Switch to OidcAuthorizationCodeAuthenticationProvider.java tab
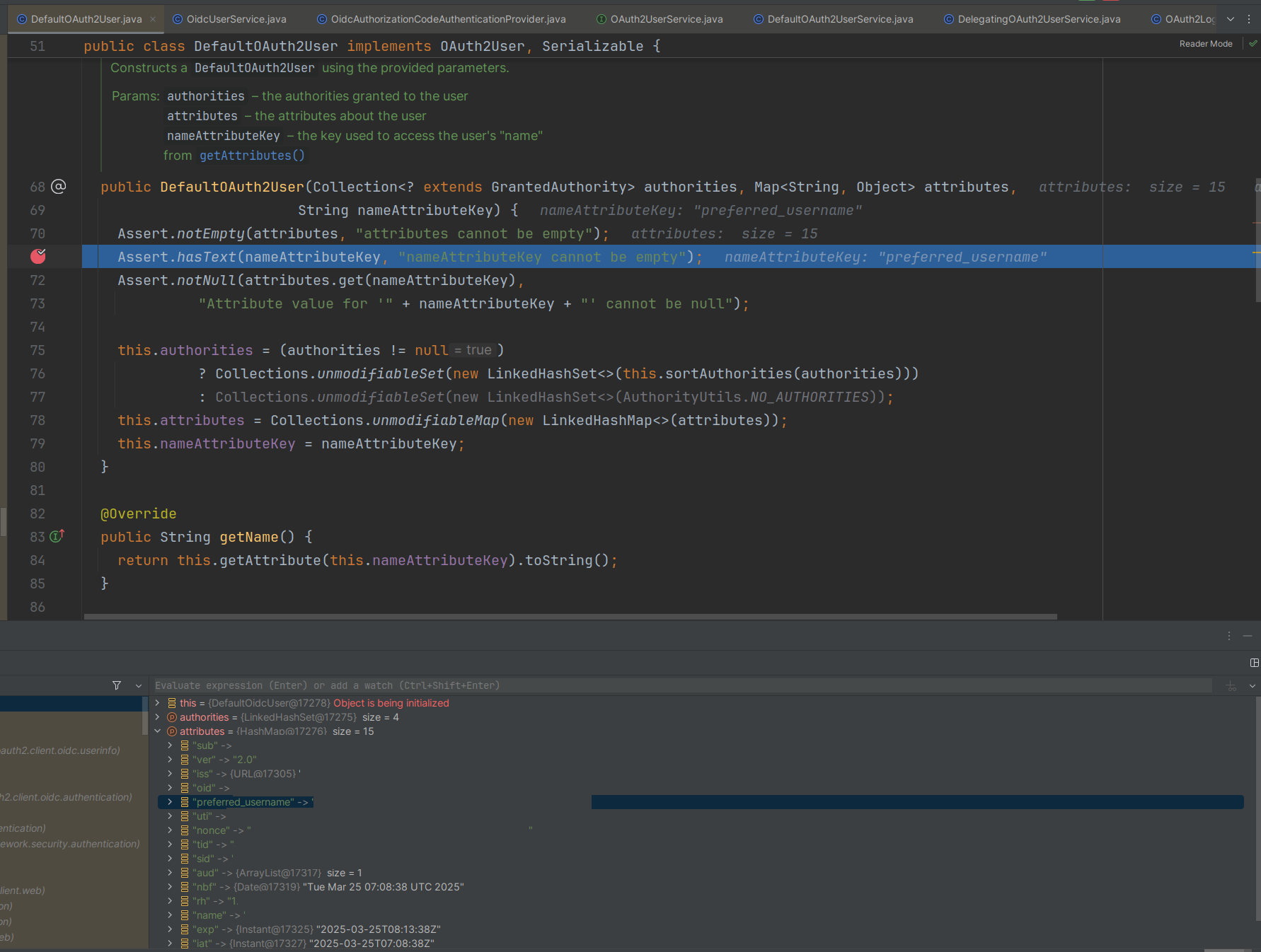The image size is (1261, 952). pyautogui.click(x=442, y=19)
